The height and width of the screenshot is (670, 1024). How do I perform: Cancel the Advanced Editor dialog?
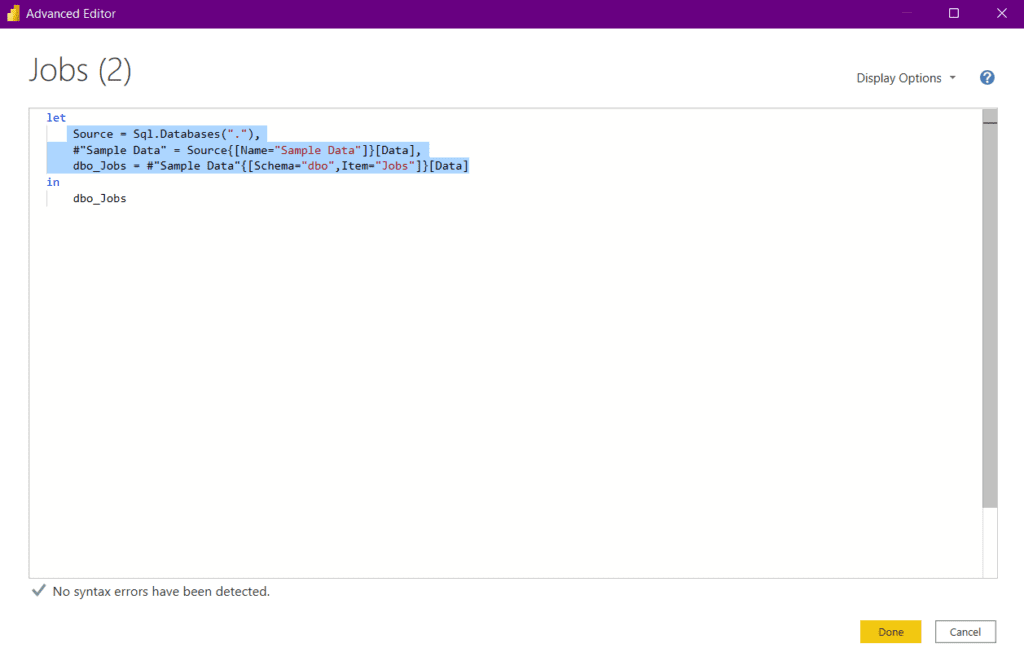[x=965, y=631]
